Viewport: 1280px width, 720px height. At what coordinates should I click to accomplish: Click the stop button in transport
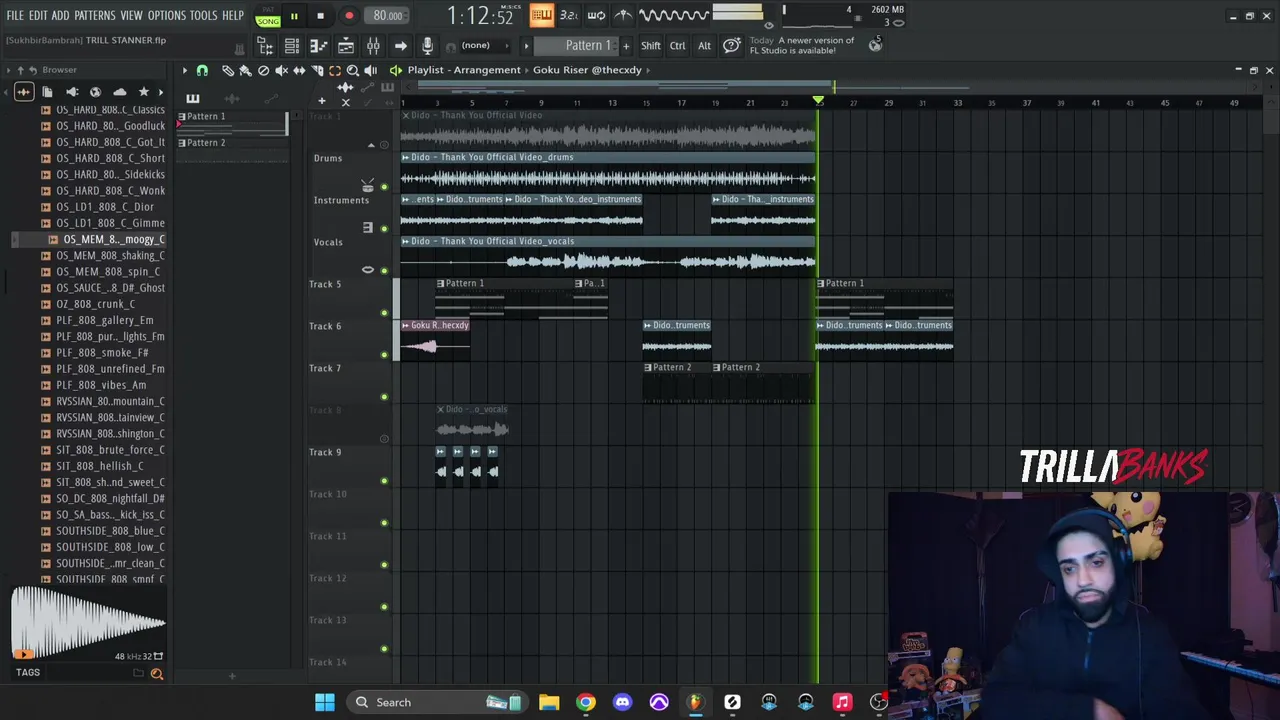tap(320, 16)
